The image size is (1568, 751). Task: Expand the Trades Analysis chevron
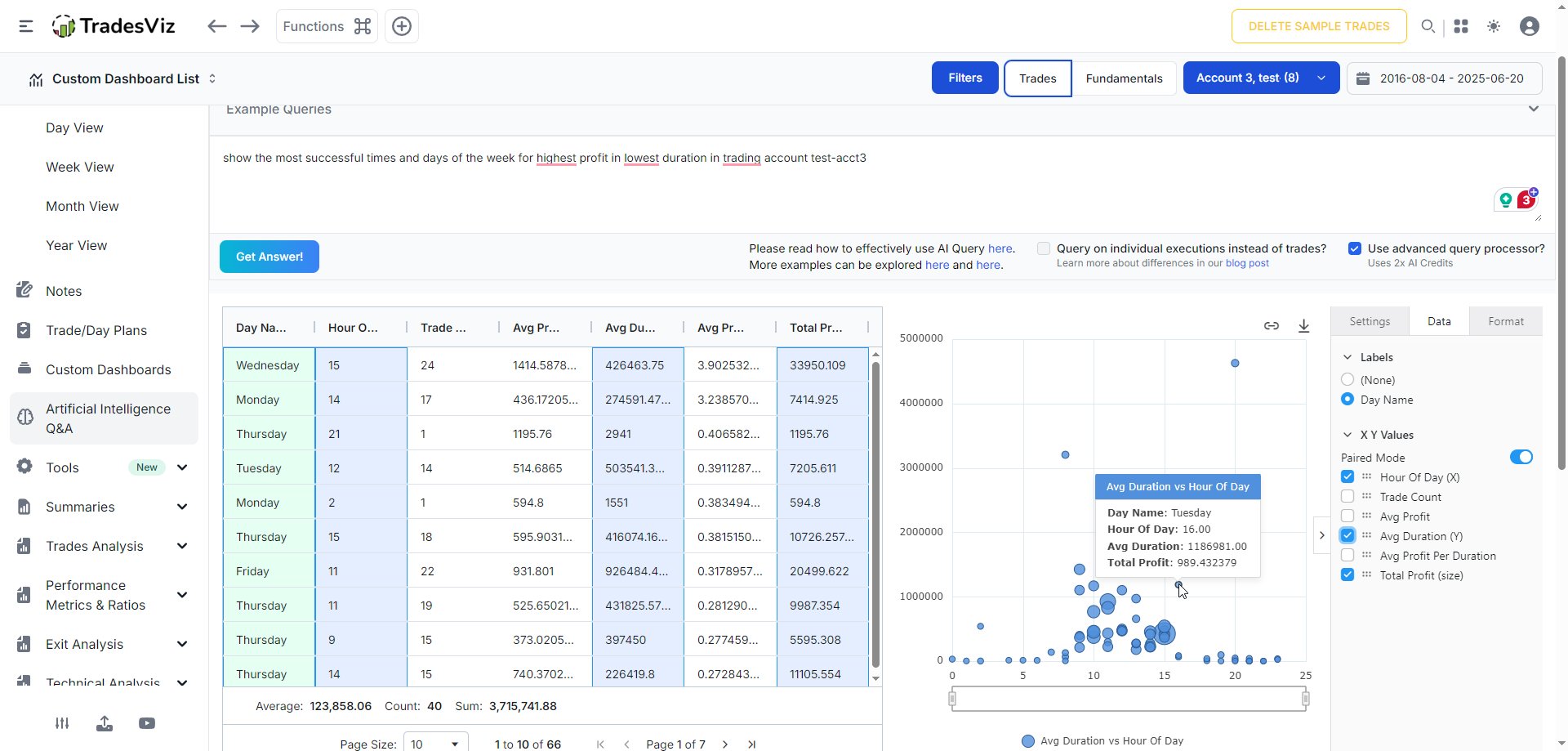pyautogui.click(x=182, y=546)
